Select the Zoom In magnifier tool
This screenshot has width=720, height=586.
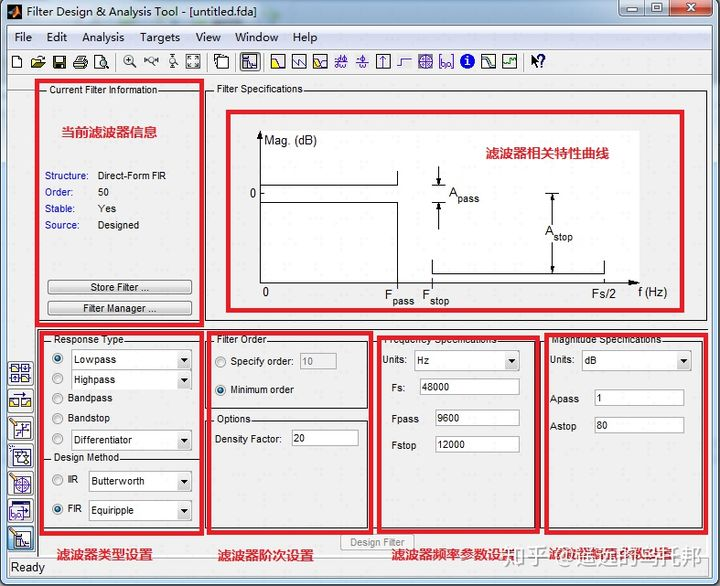(x=129, y=62)
